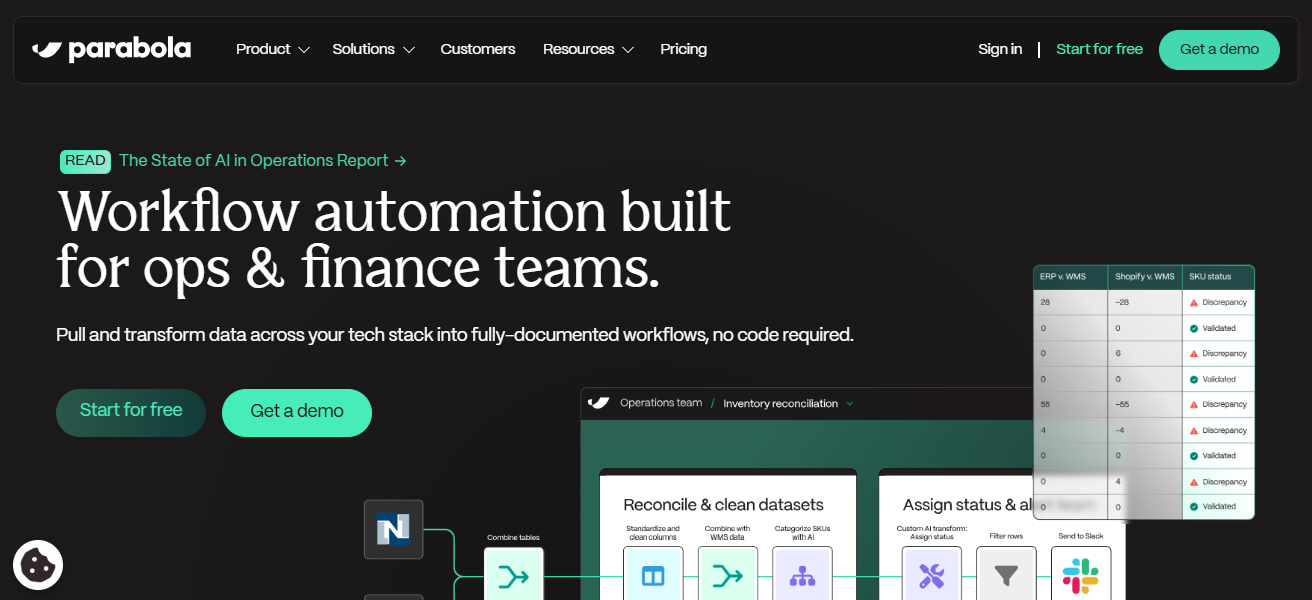Open the Pricing page
Image resolution: width=1312 pixels, height=600 pixels.
[683, 49]
